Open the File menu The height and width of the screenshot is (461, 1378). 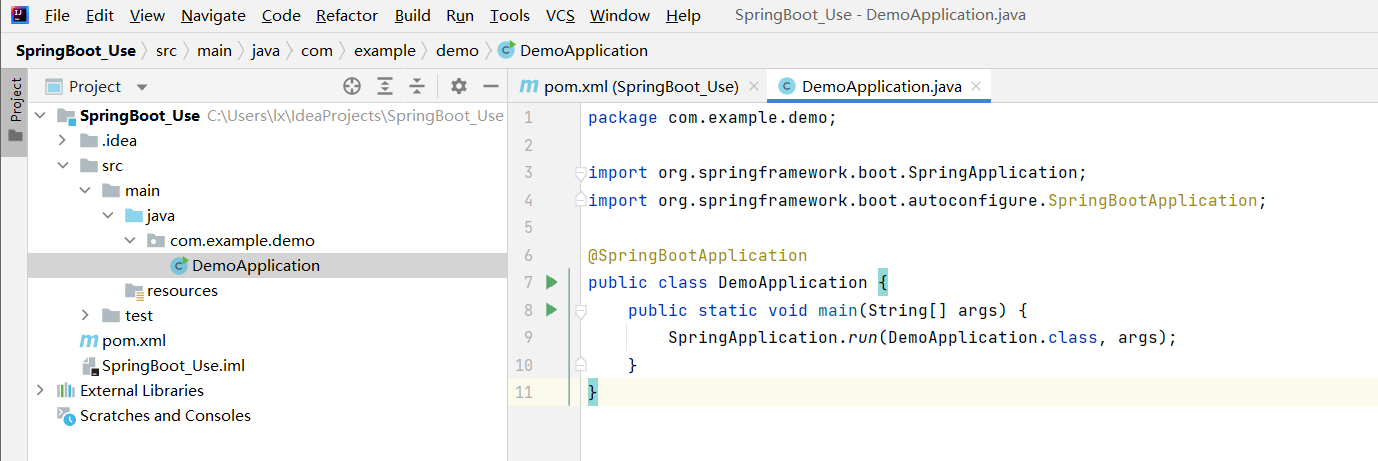coord(57,16)
